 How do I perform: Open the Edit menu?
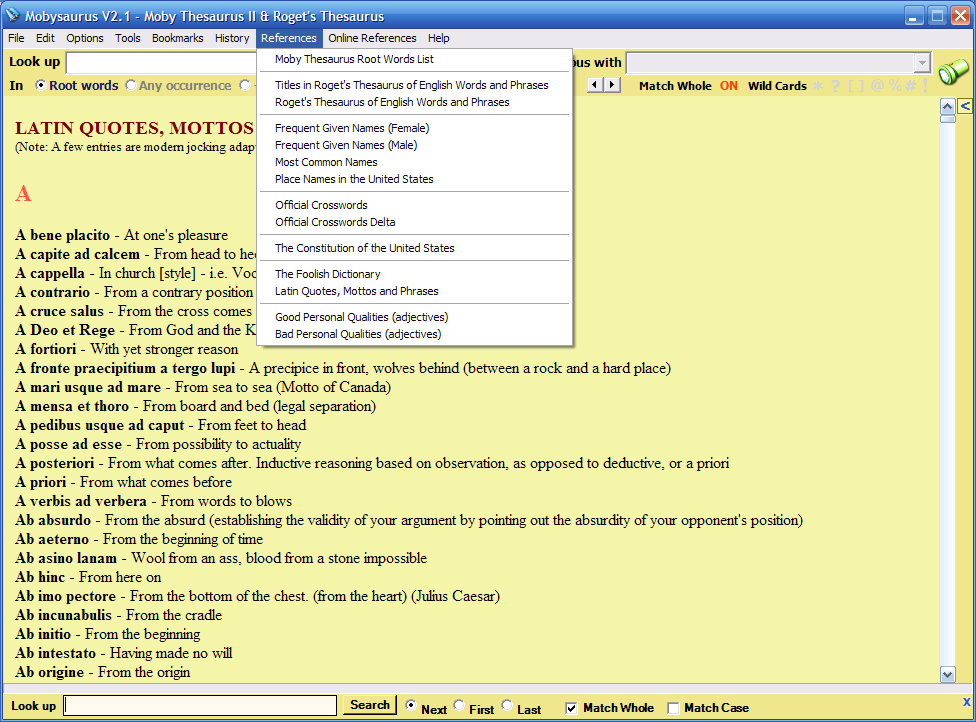[45, 38]
